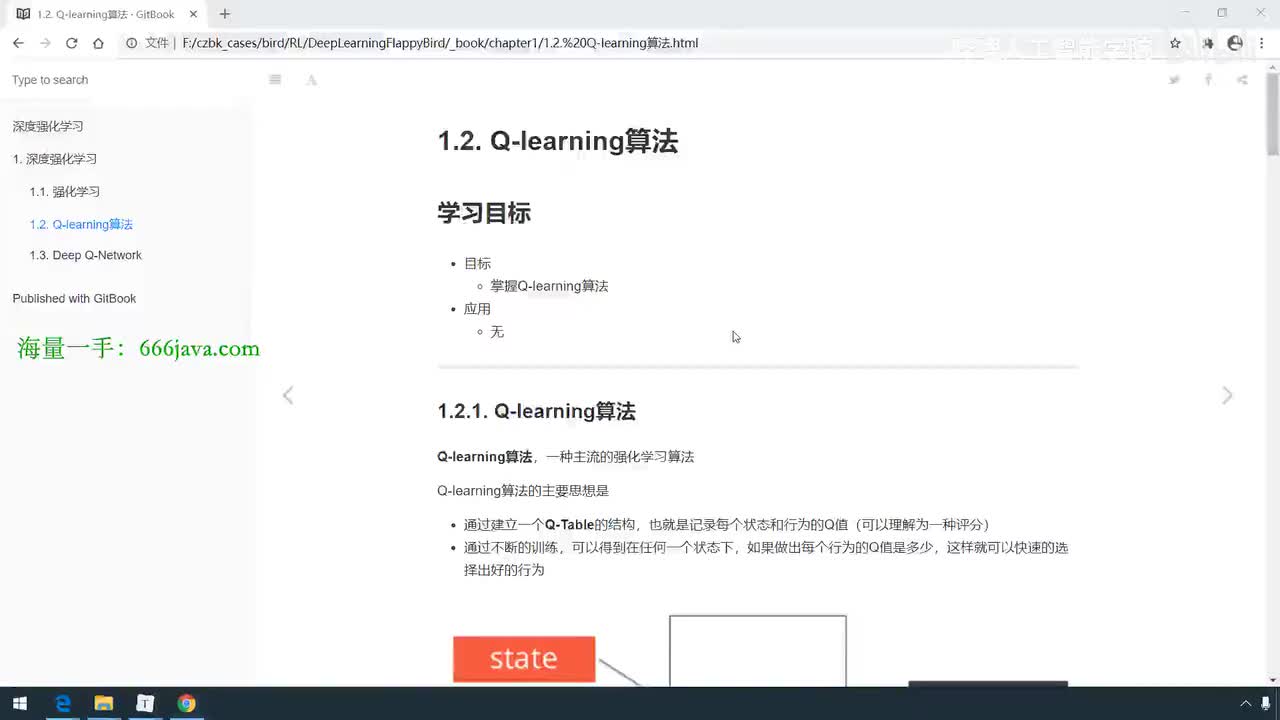
Task: Open the share options icon
Action: 1242,80
